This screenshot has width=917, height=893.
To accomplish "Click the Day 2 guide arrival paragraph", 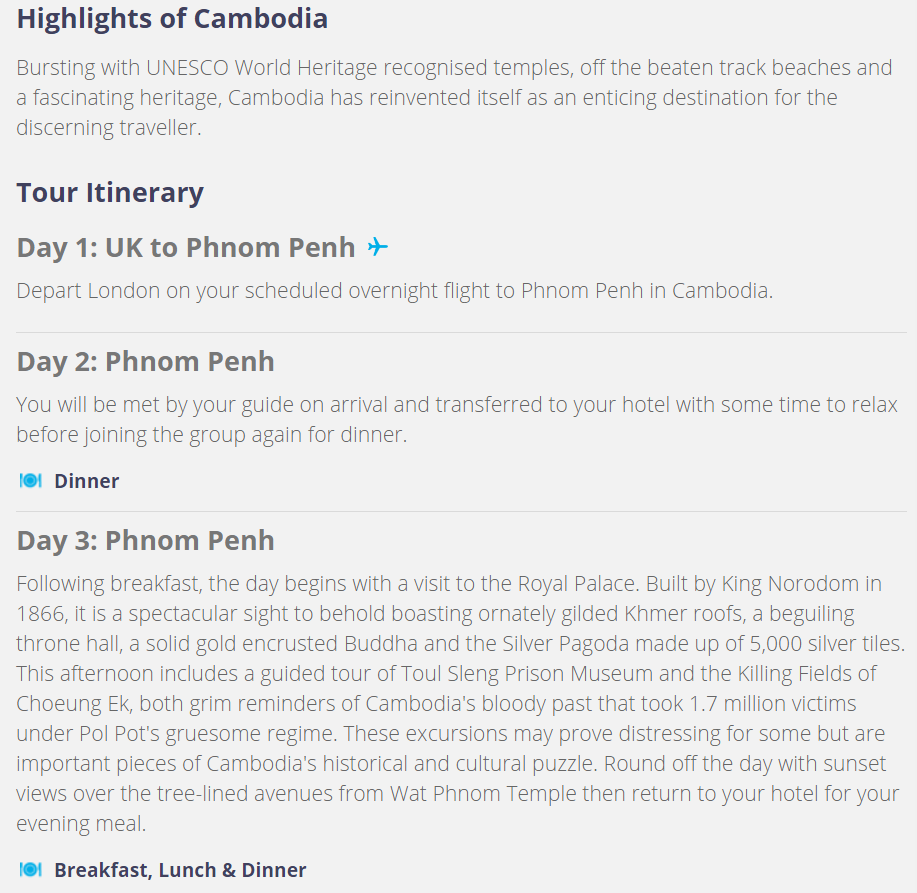I will [x=457, y=419].
